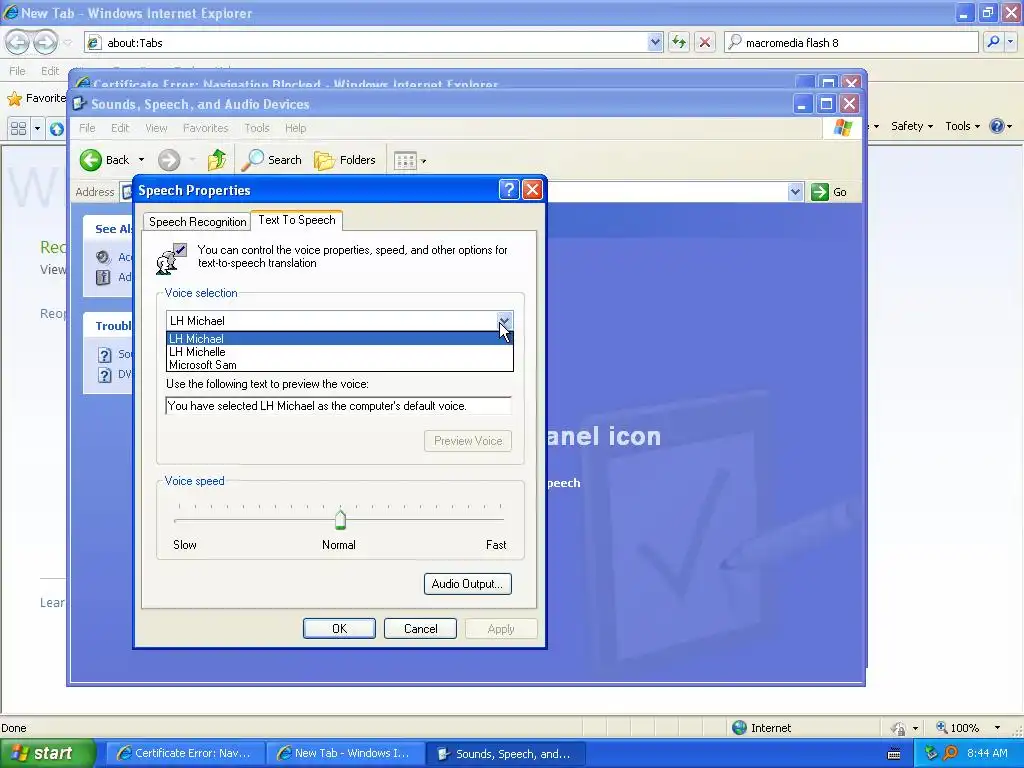The image size is (1024, 768).
Task: Close the Speech Properties dialog
Action: 532,190
